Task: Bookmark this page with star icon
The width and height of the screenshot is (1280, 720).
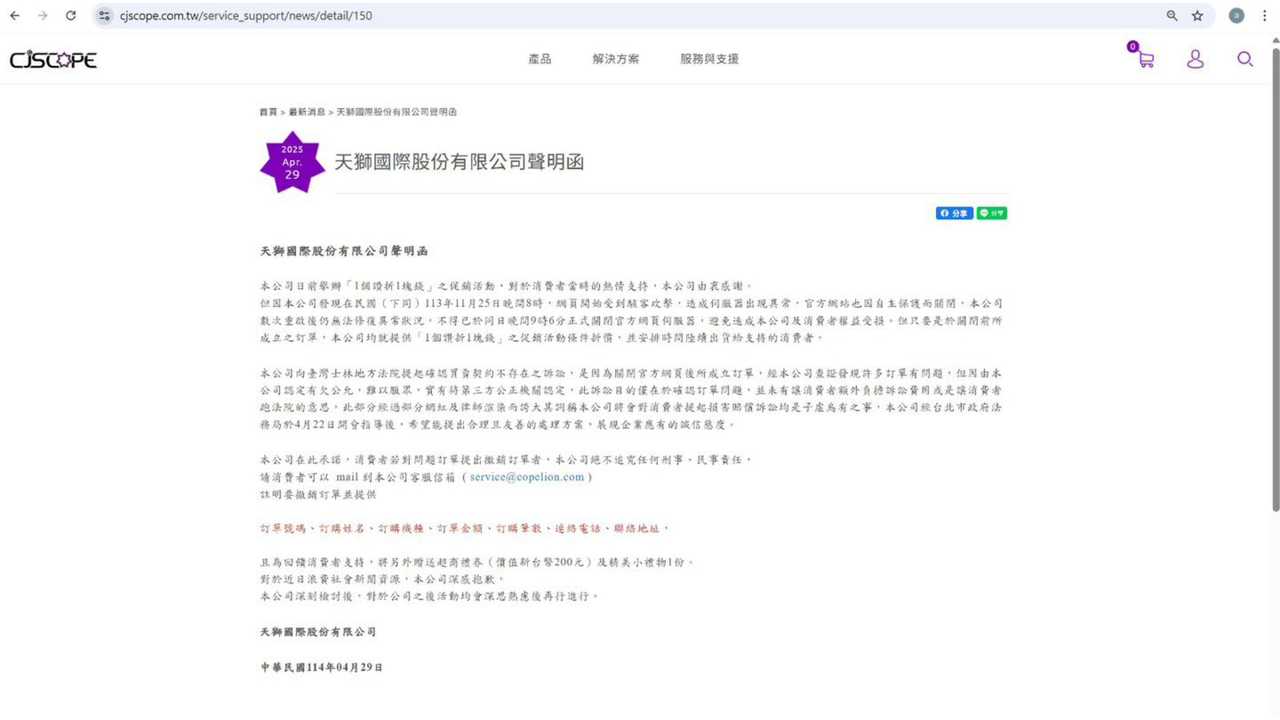Action: (x=1197, y=16)
